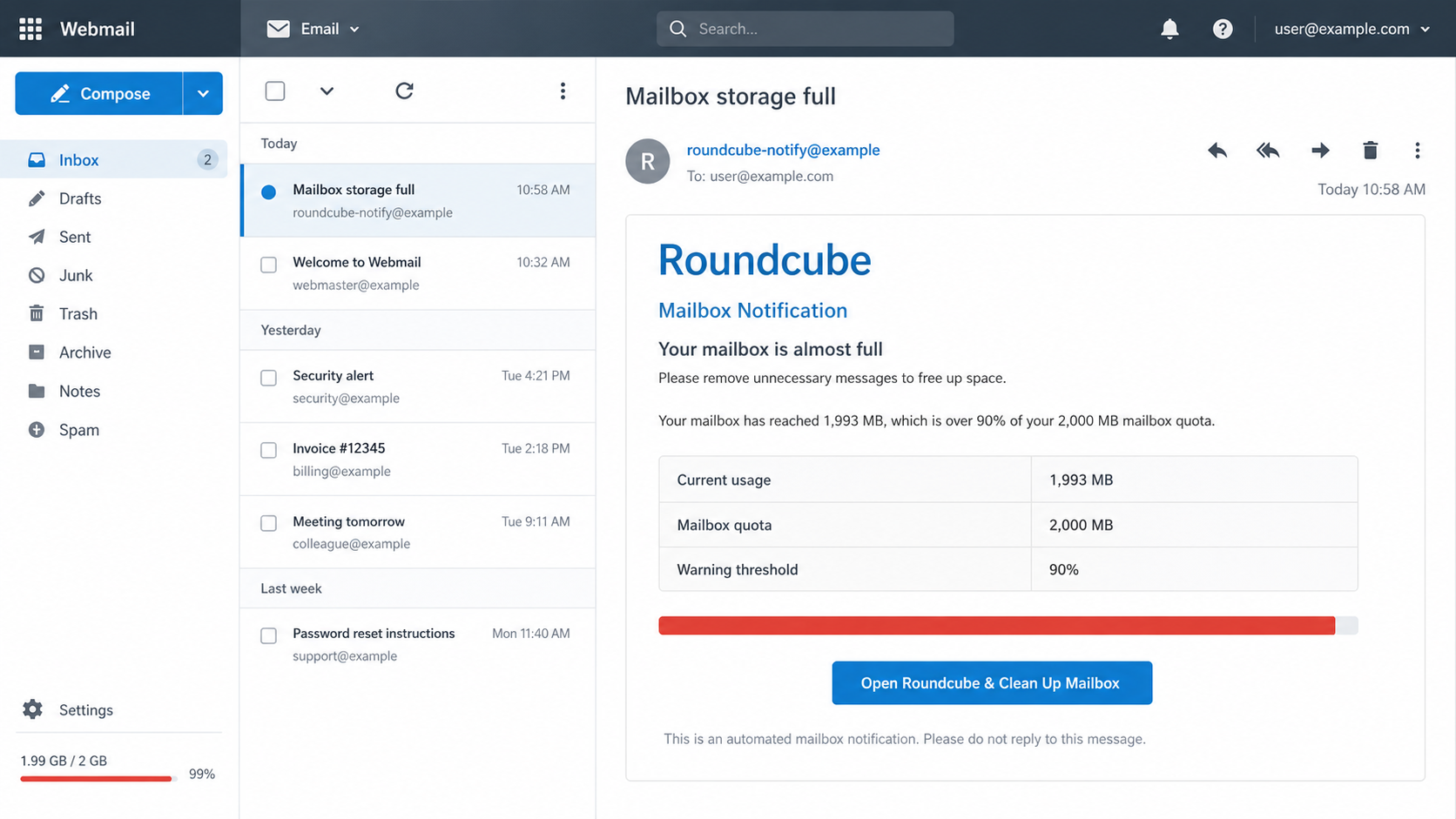Click the 2,000 MB mailbox quota cell
Image resolution: width=1456 pixels, height=819 pixels.
click(x=1194, y=525)
